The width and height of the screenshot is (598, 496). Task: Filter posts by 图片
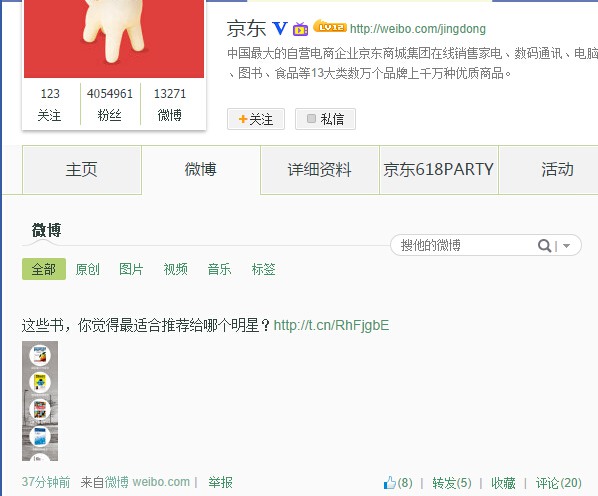tap(131, 269)
